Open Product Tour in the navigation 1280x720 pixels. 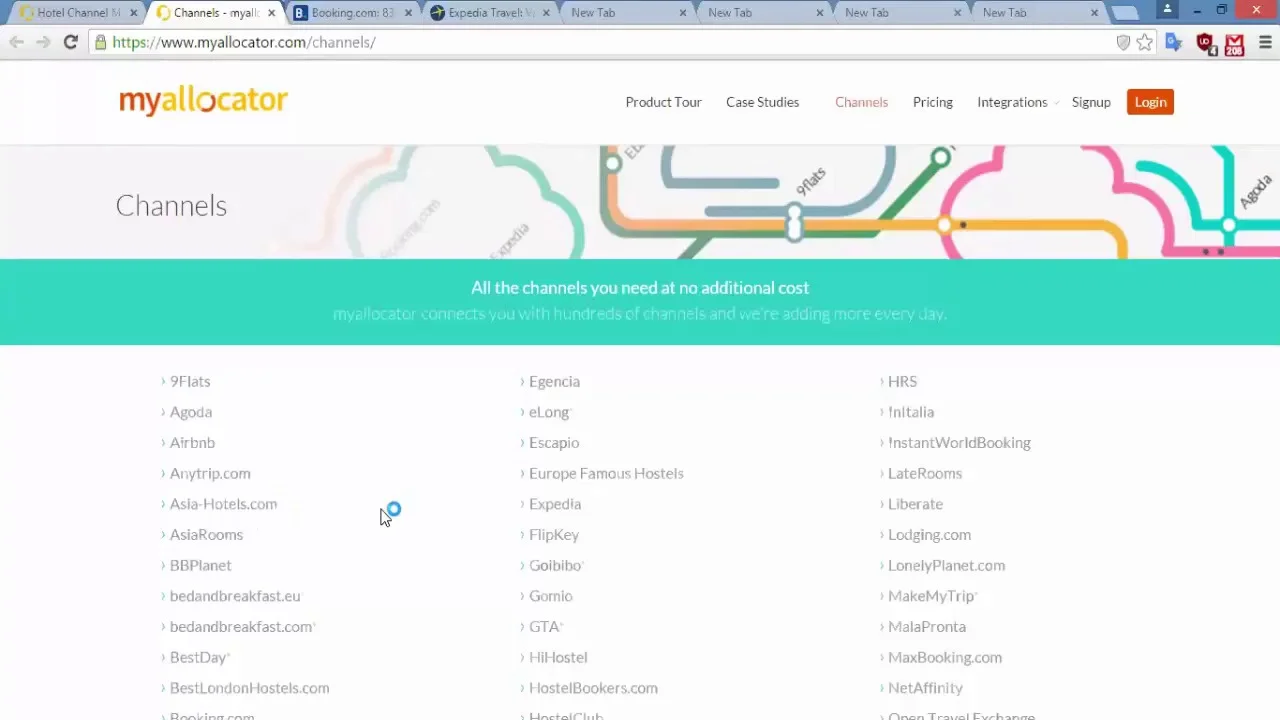tap(663, 102)
